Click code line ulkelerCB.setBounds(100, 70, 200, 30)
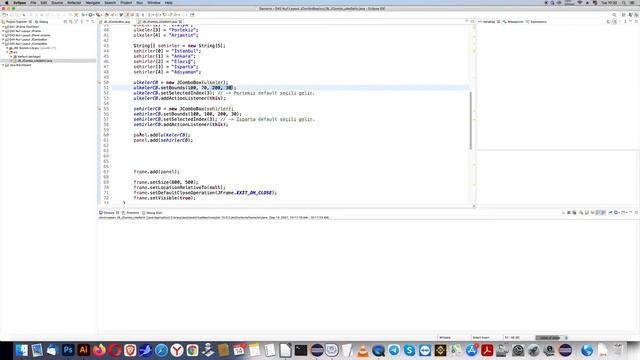The height and width of the screenshot is (360, 640). point(185,88)
